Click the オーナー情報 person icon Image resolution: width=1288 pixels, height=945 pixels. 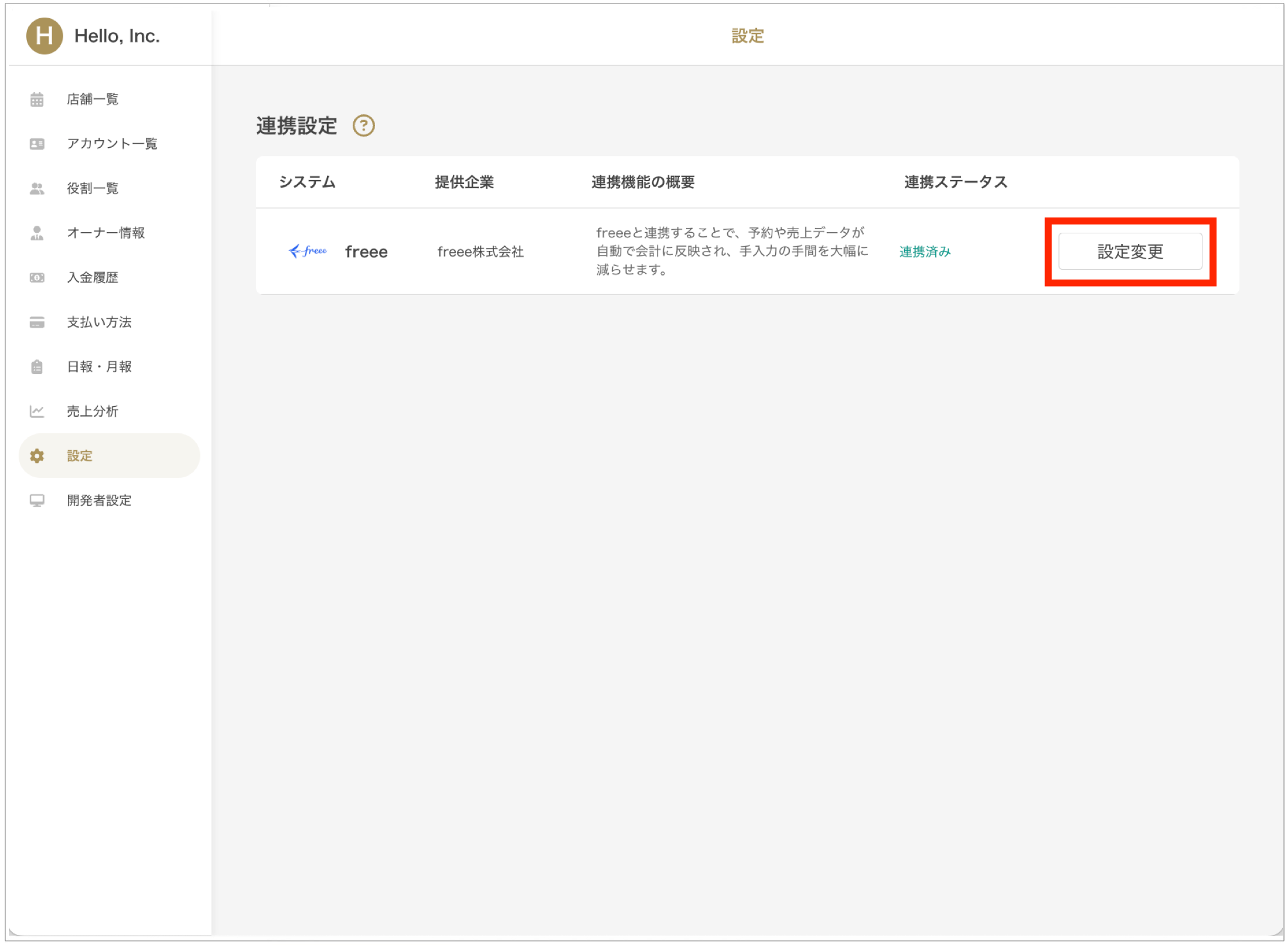[37, 233]
